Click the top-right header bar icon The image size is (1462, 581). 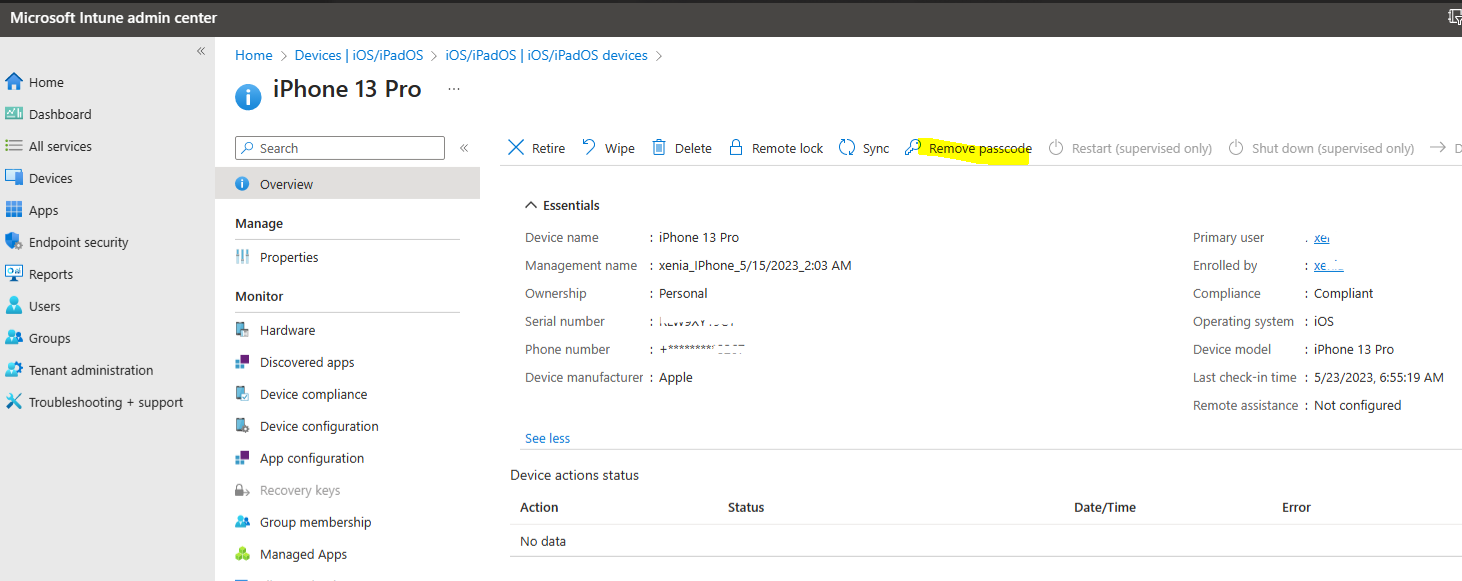1454,16
